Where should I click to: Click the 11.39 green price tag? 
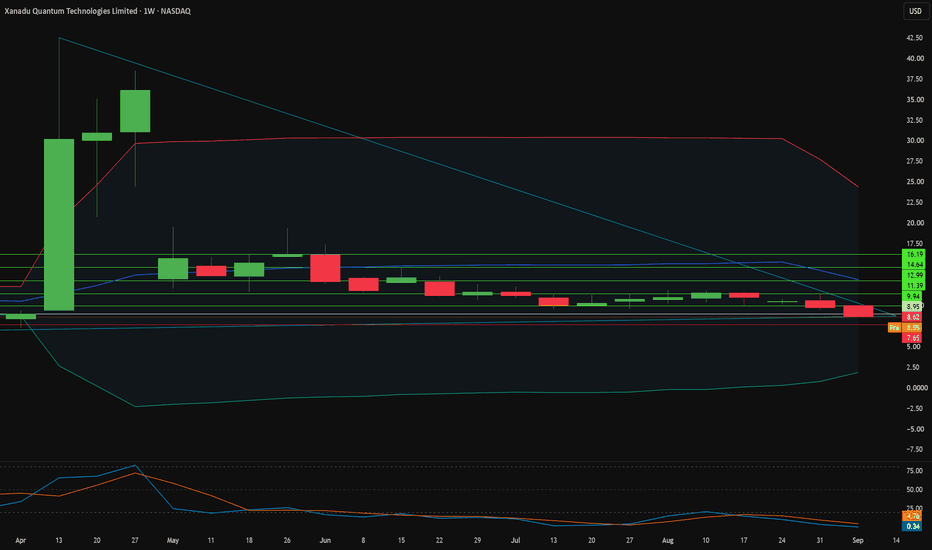(914, 286)
